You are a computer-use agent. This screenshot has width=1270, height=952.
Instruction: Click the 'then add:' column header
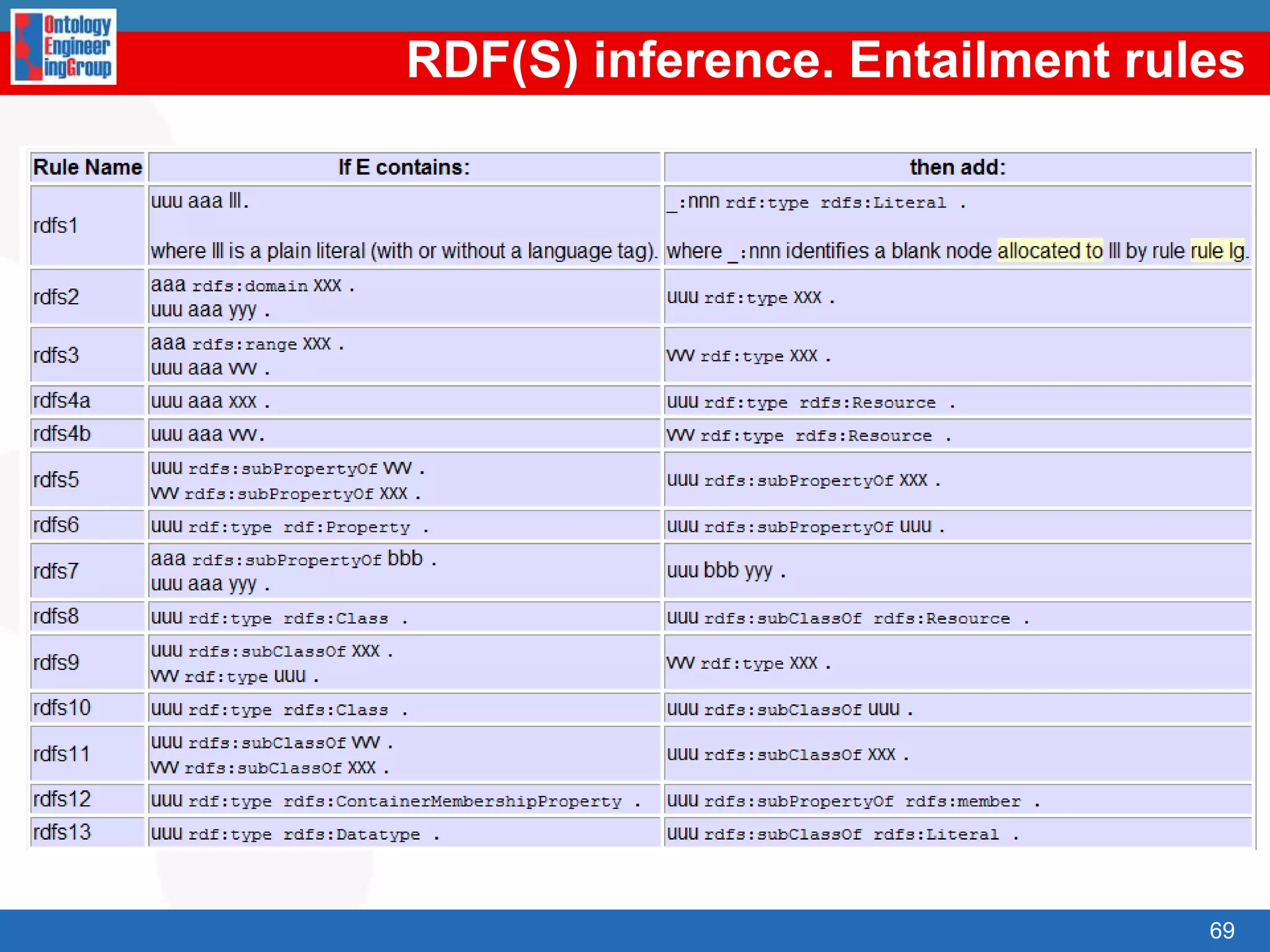[x=957, y=167]
